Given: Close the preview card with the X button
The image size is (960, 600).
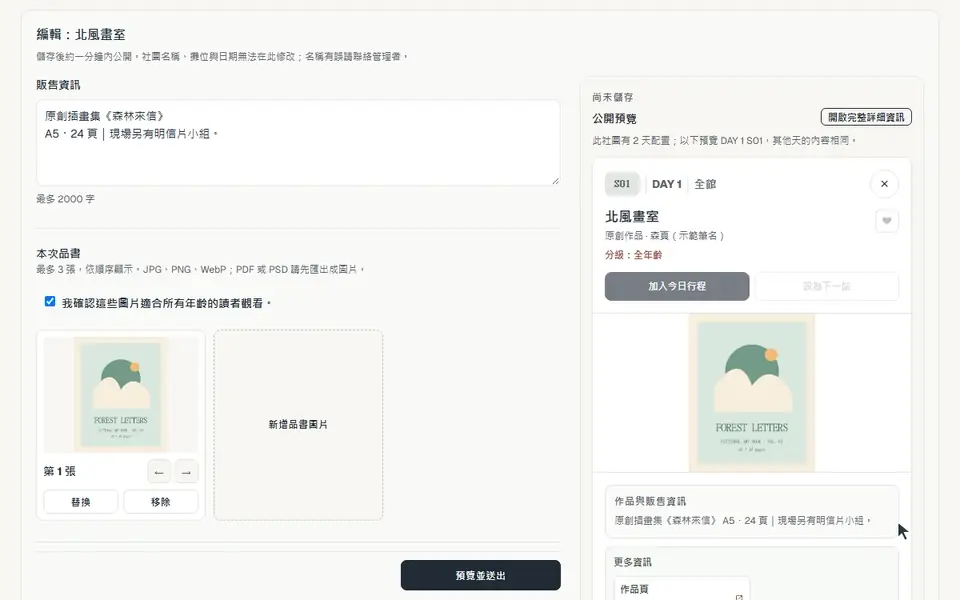Looking at the screenshot, I should 884,184.
